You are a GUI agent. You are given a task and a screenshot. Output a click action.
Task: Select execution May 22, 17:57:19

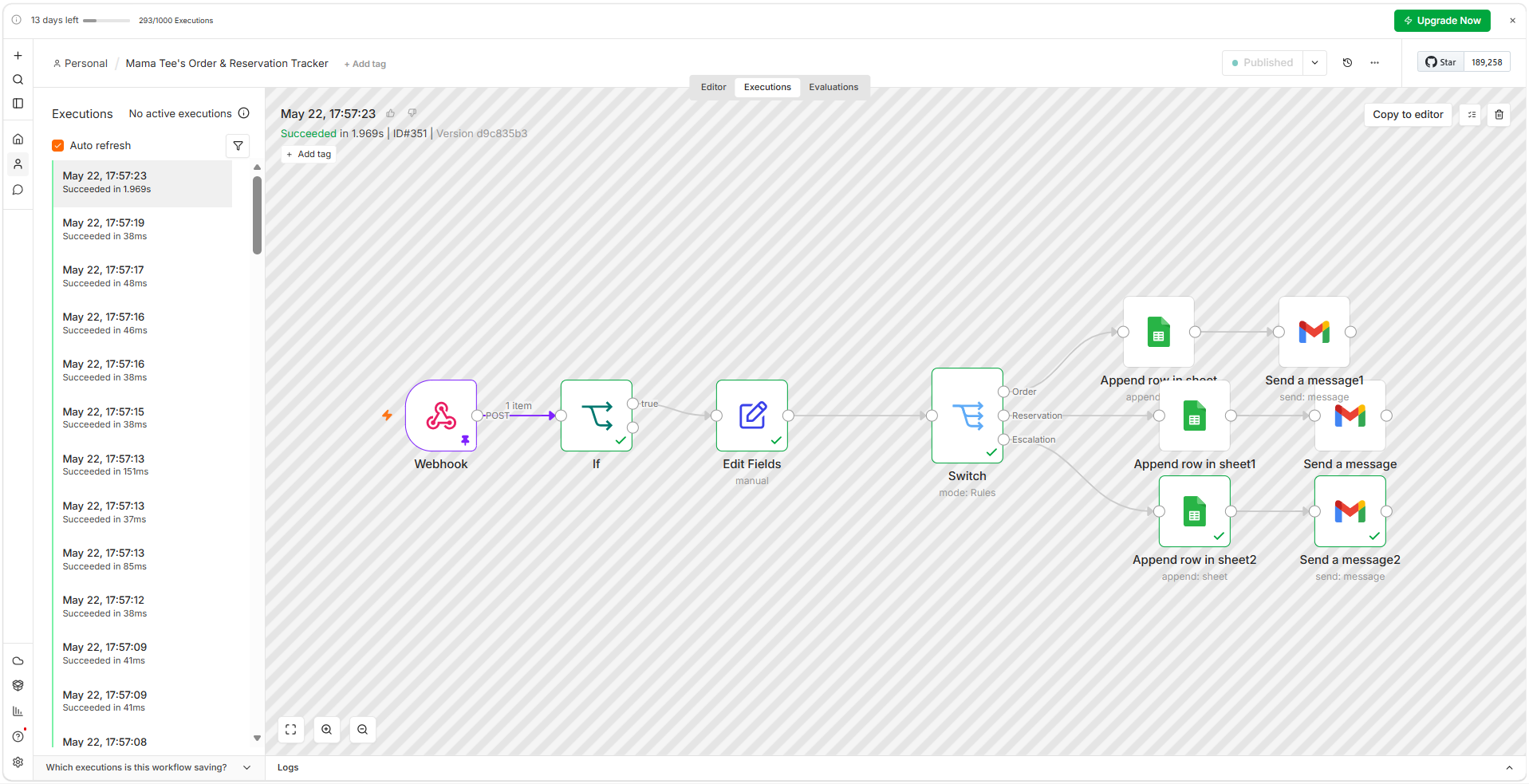tap(143, 230)
